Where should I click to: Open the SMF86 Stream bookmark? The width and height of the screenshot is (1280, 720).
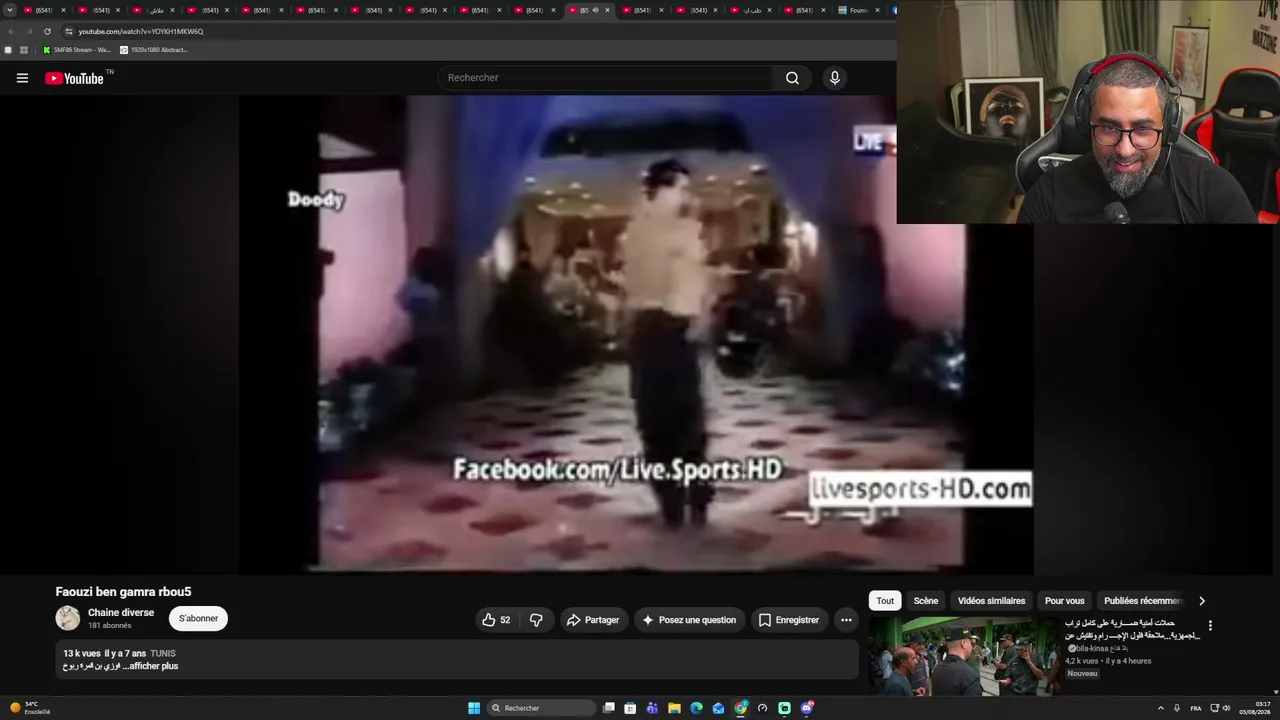point(76,50)
